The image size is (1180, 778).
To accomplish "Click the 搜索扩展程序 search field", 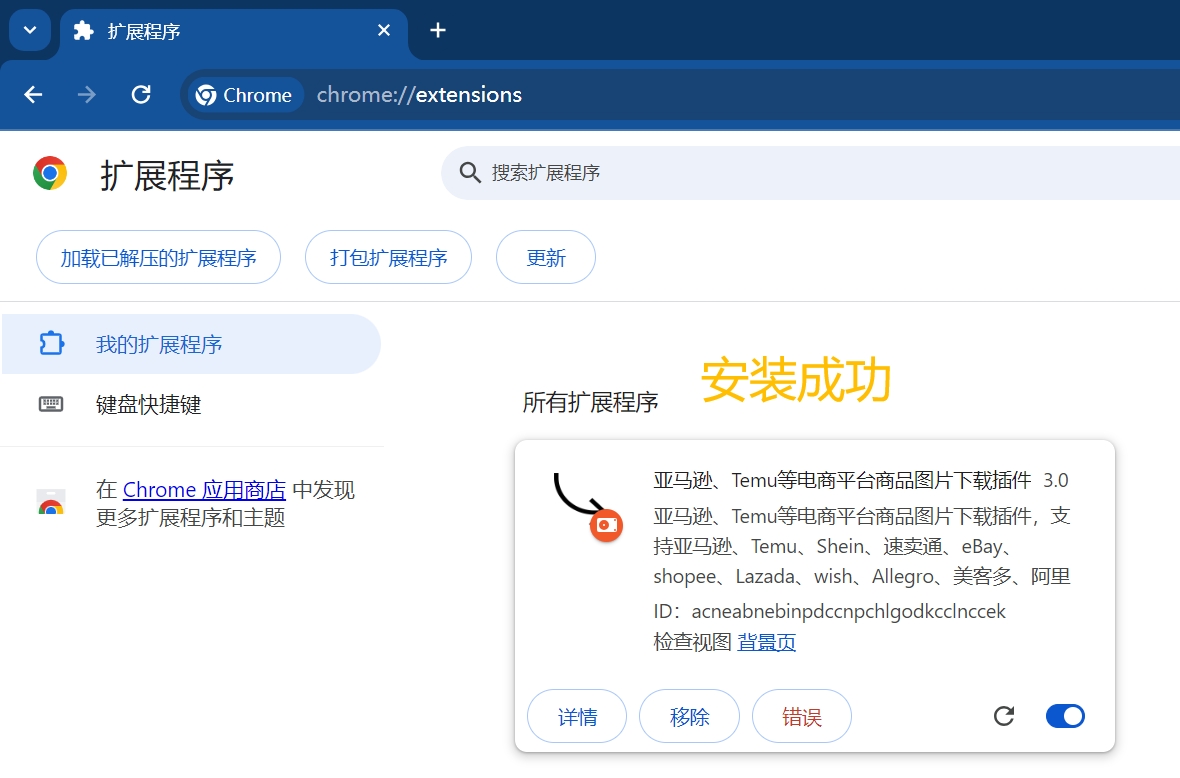I will 810,173.
